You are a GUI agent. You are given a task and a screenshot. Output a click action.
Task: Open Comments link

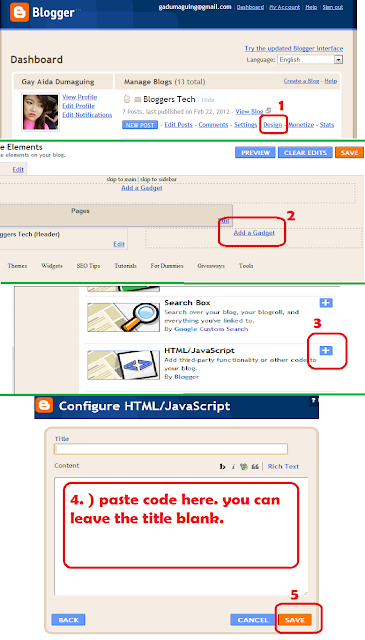(x=213, y=124)
